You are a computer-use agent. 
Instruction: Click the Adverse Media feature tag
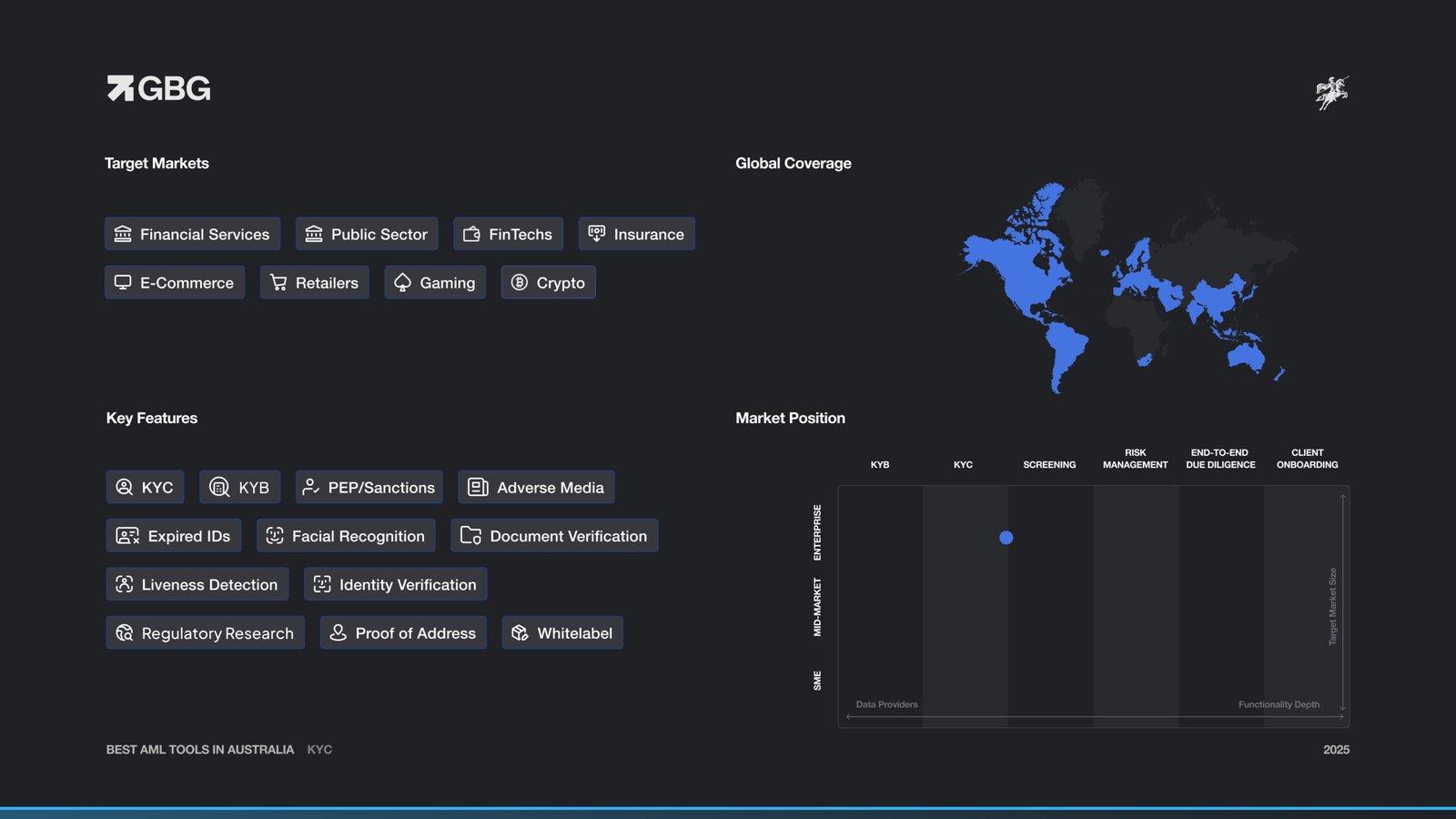click(x=537, y=487)
